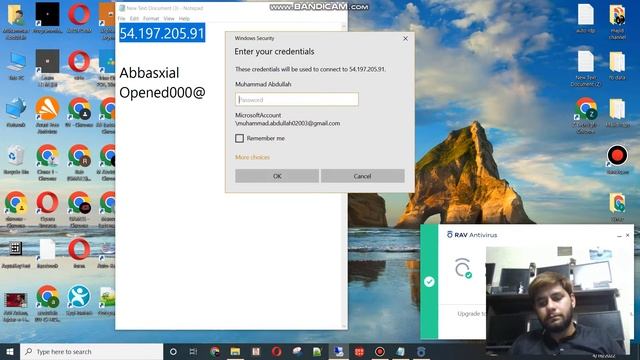Open the Edit menu in Notepad

(x=134, y=18)
